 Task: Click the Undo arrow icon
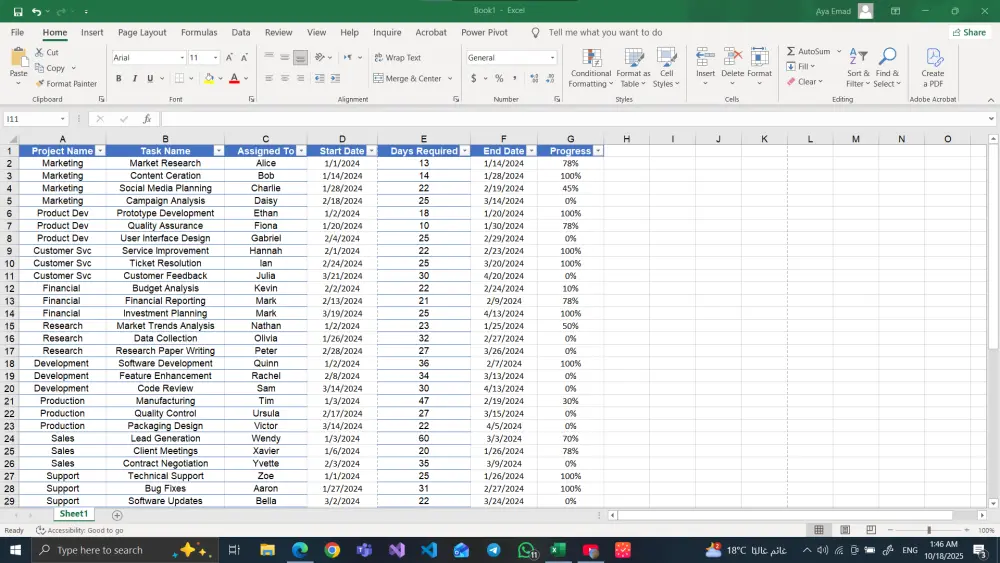(36, 11)
